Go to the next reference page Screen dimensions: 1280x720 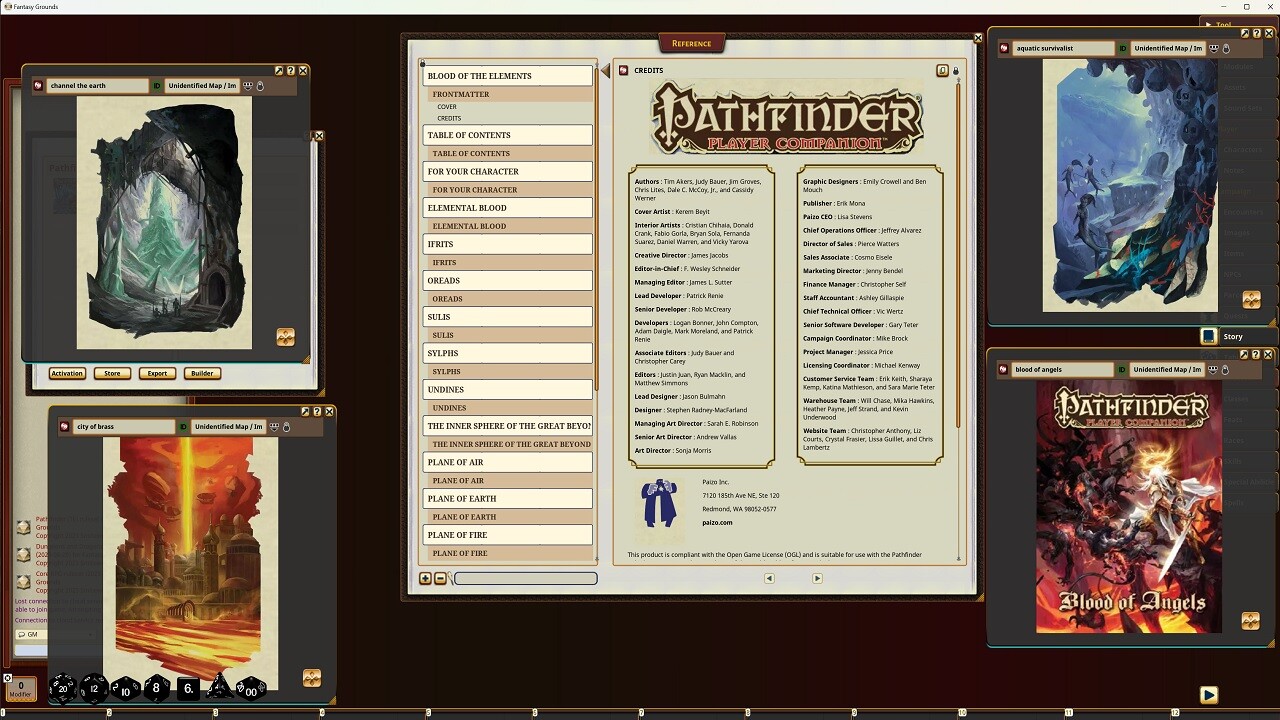click(817, 578)
